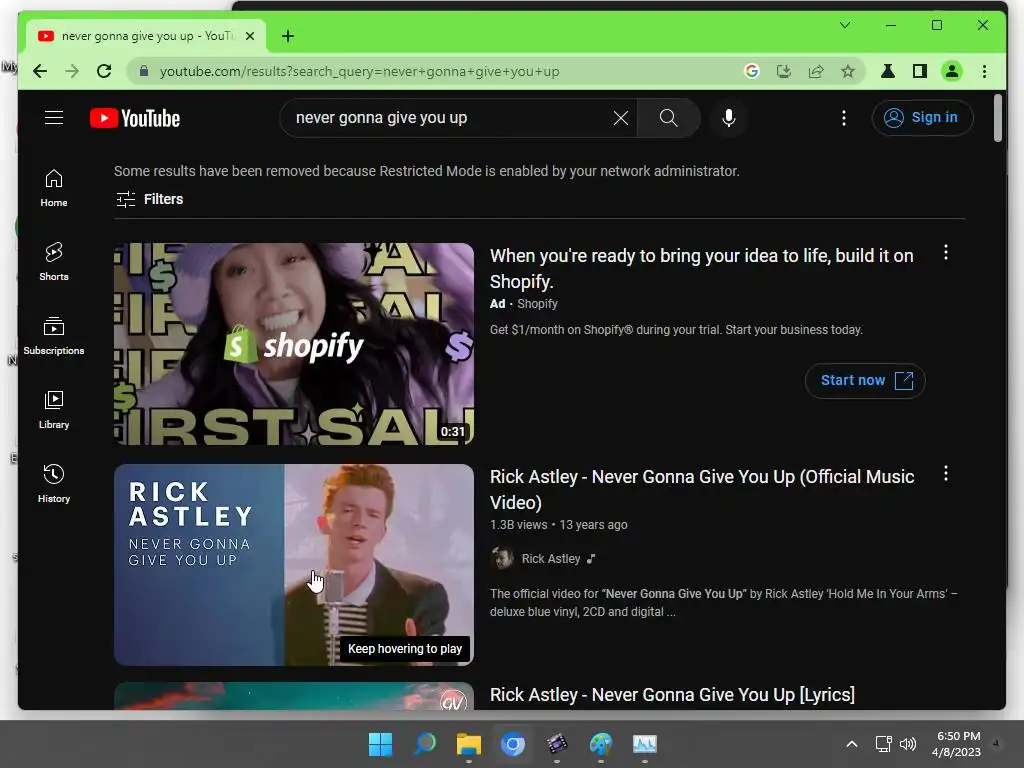Open more options for the Shopify ad

(x=946, y=253)
